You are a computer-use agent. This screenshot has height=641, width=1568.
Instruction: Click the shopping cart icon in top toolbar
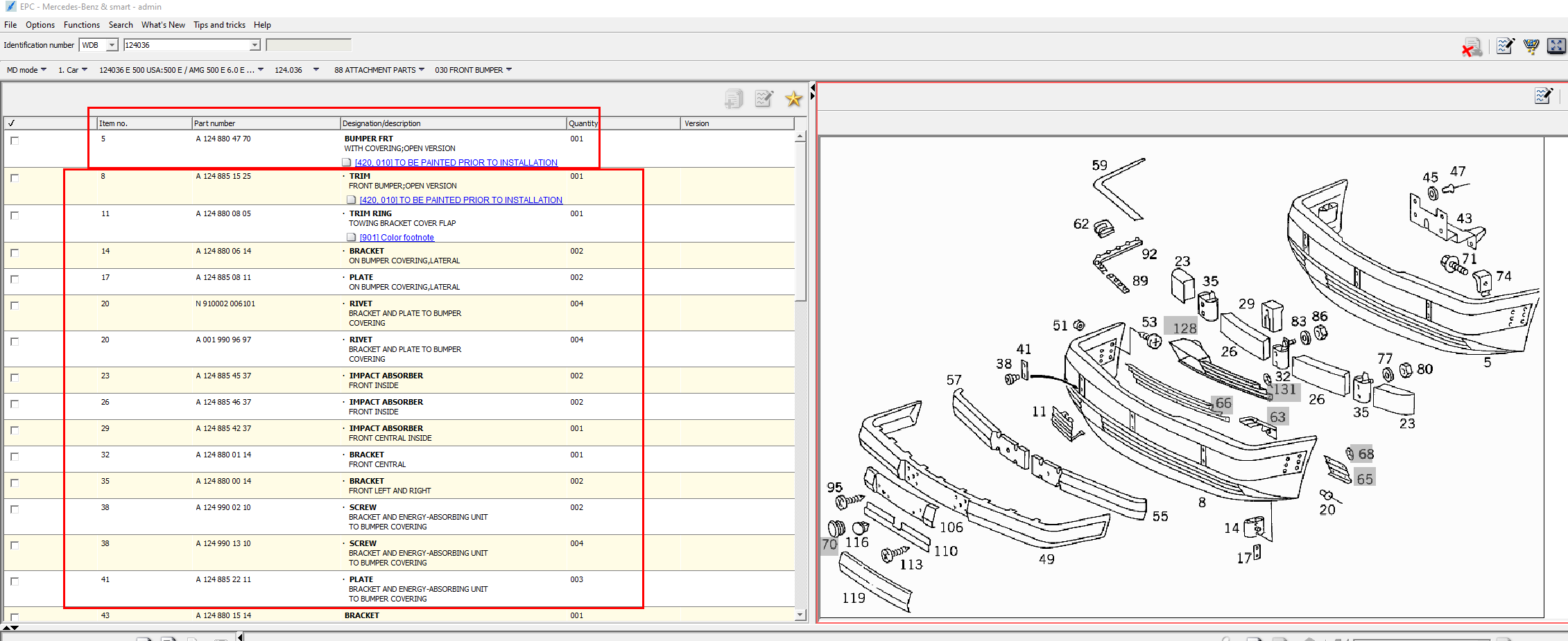[x=1531, y=46]
